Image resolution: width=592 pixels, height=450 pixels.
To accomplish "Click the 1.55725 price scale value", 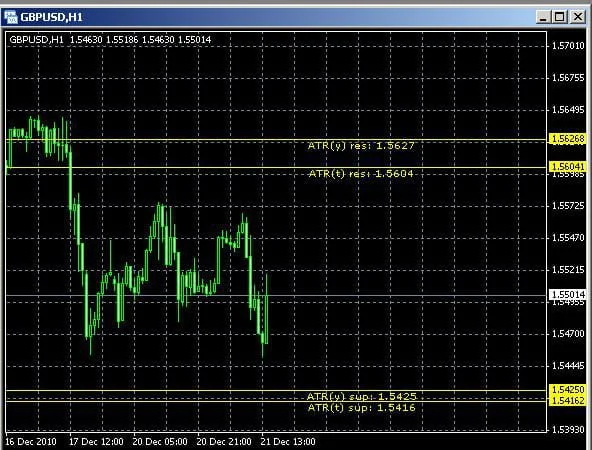I will 568,206.
